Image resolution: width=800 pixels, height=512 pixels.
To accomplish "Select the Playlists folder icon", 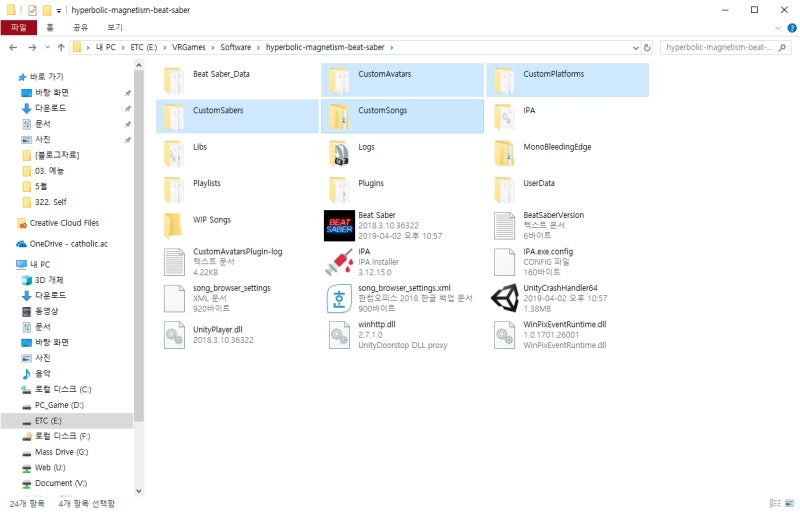I will click(x=174, y=190).
